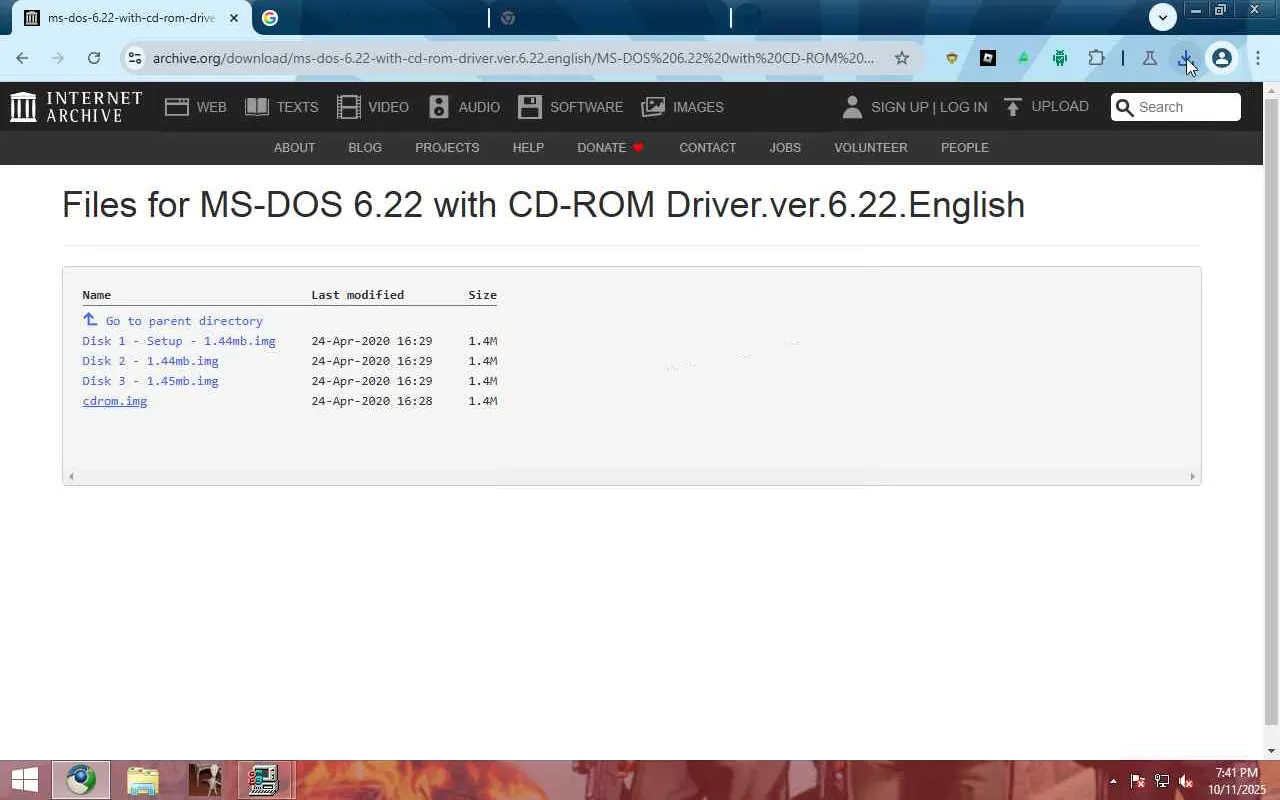Image resolution: width=1280 pixels, height=800 pixels.
Task: Download Disk 2 - 1.44mb.img
Action: [x=150, y=361]
